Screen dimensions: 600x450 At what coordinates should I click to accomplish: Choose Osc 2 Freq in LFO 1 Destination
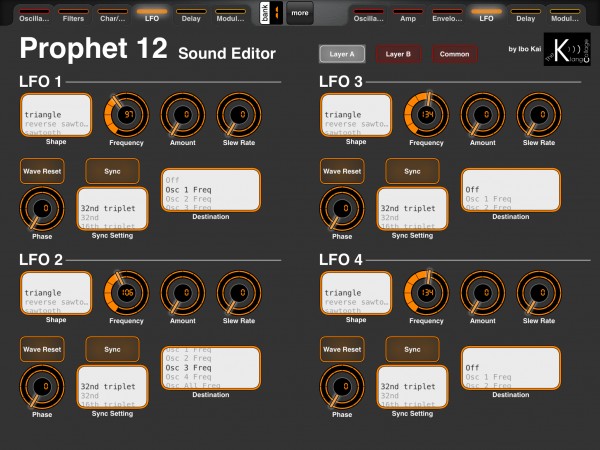[x=188, y=199]
